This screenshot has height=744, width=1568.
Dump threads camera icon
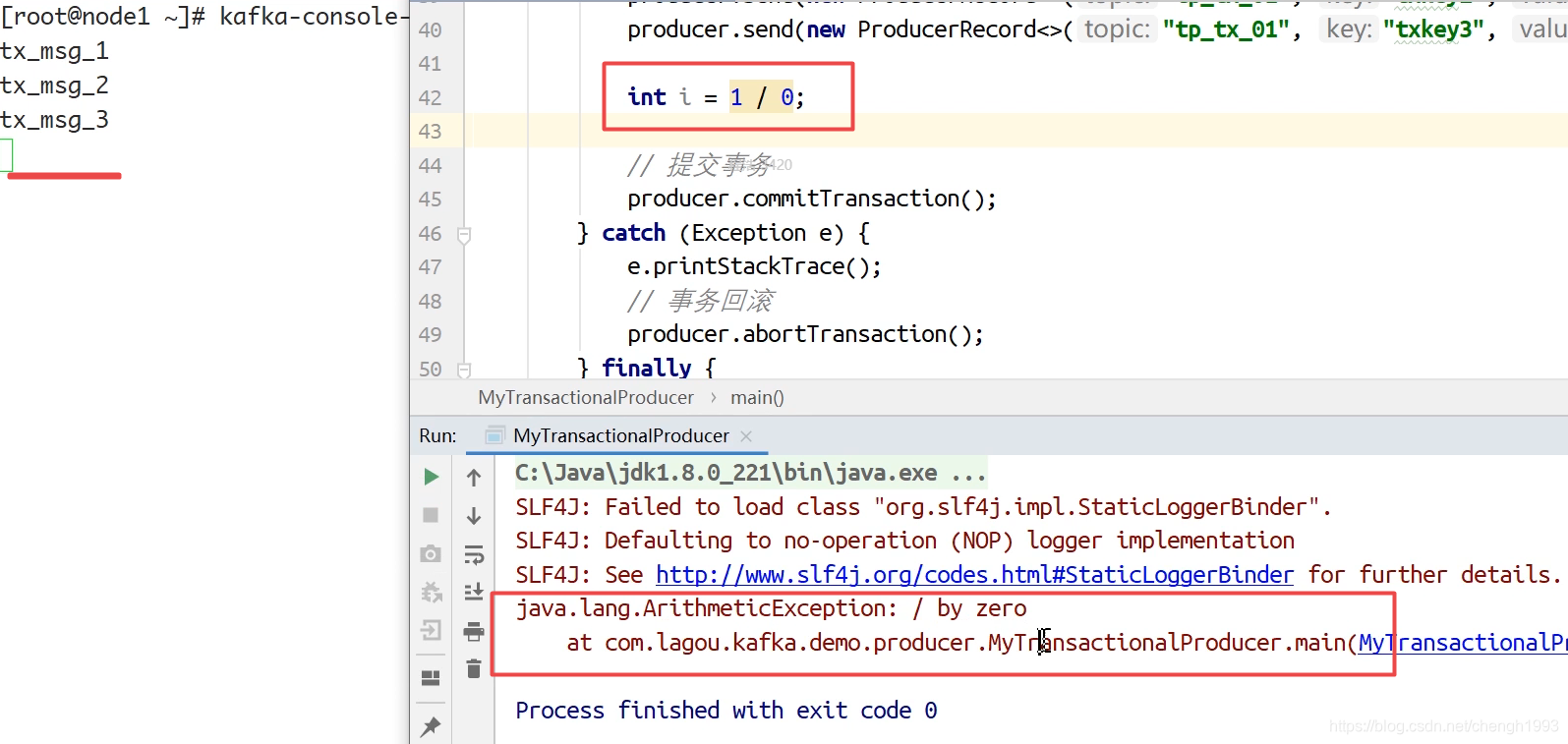431,553
